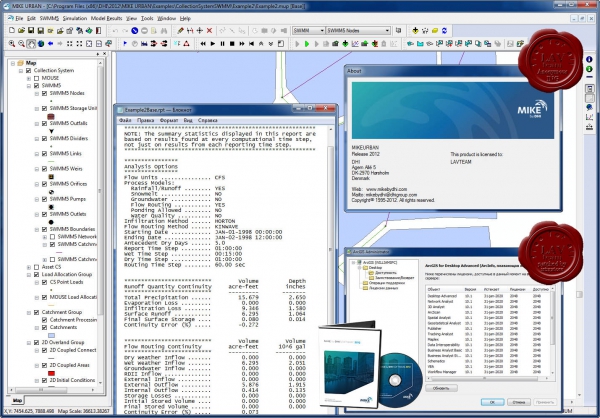
Task: Click the red triangle toolbar icon
Action: 186,44
